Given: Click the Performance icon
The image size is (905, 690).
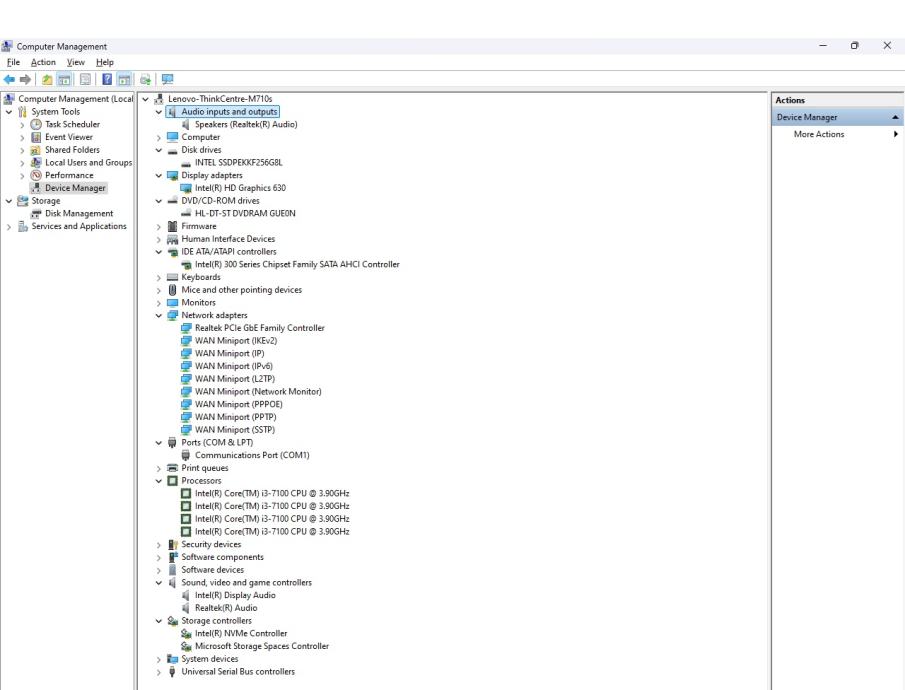Looking at the screenshot, I should point(36,175).
